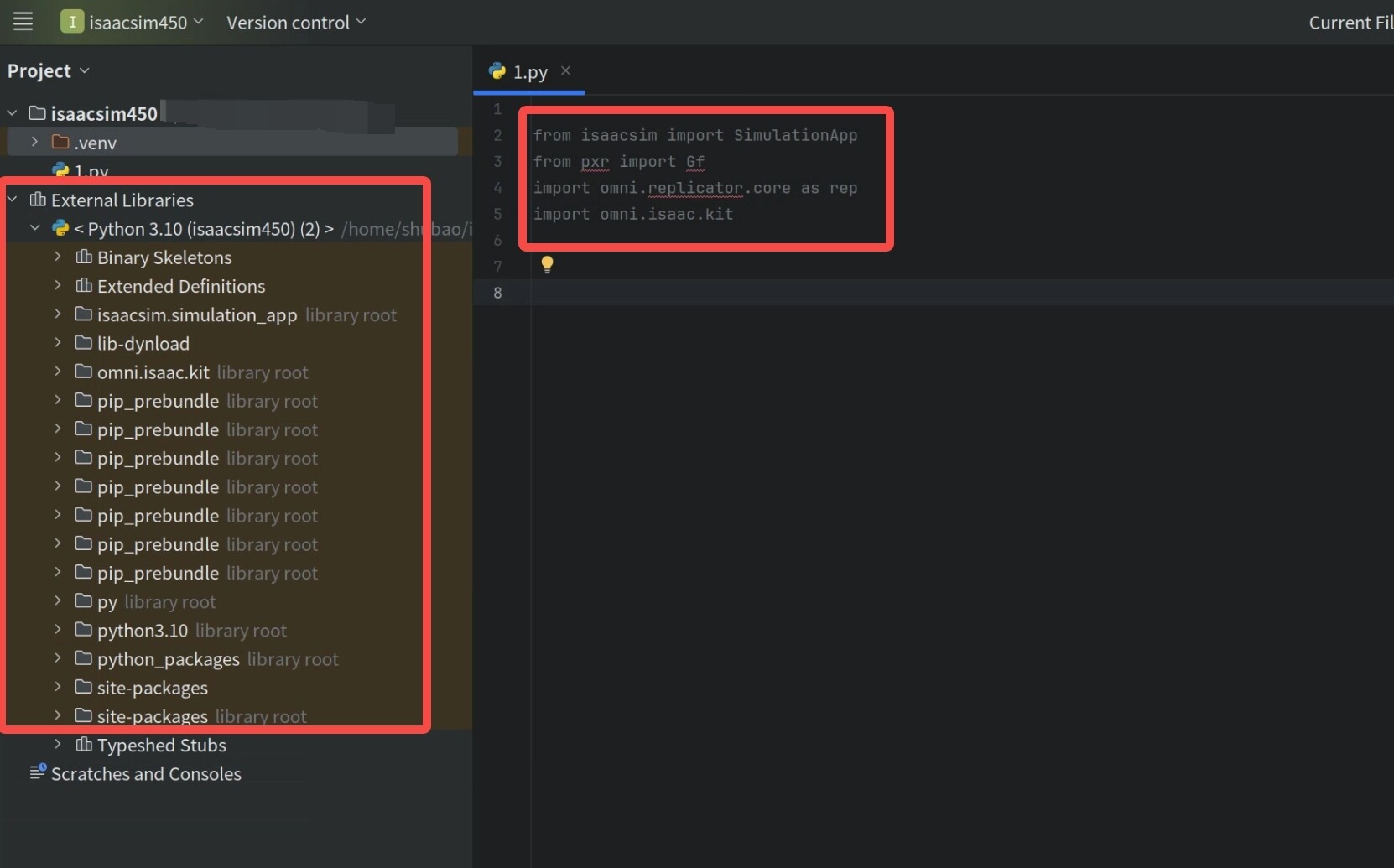Click the lib-dynload folder icon

pyautogui.click(x=84, y=343)
